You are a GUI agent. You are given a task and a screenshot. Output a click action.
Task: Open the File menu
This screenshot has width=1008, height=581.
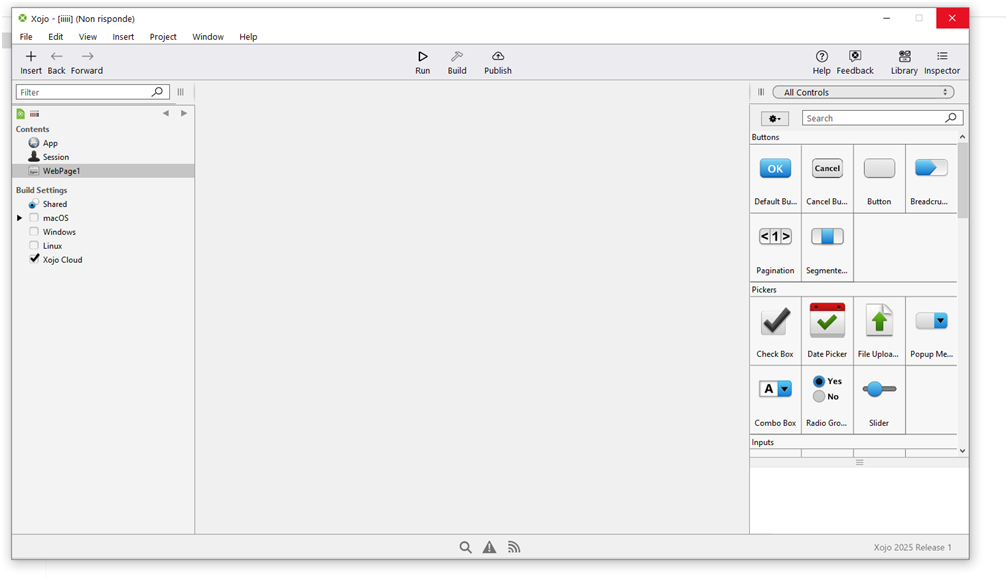pyautogui.click(x=26, y=37)
